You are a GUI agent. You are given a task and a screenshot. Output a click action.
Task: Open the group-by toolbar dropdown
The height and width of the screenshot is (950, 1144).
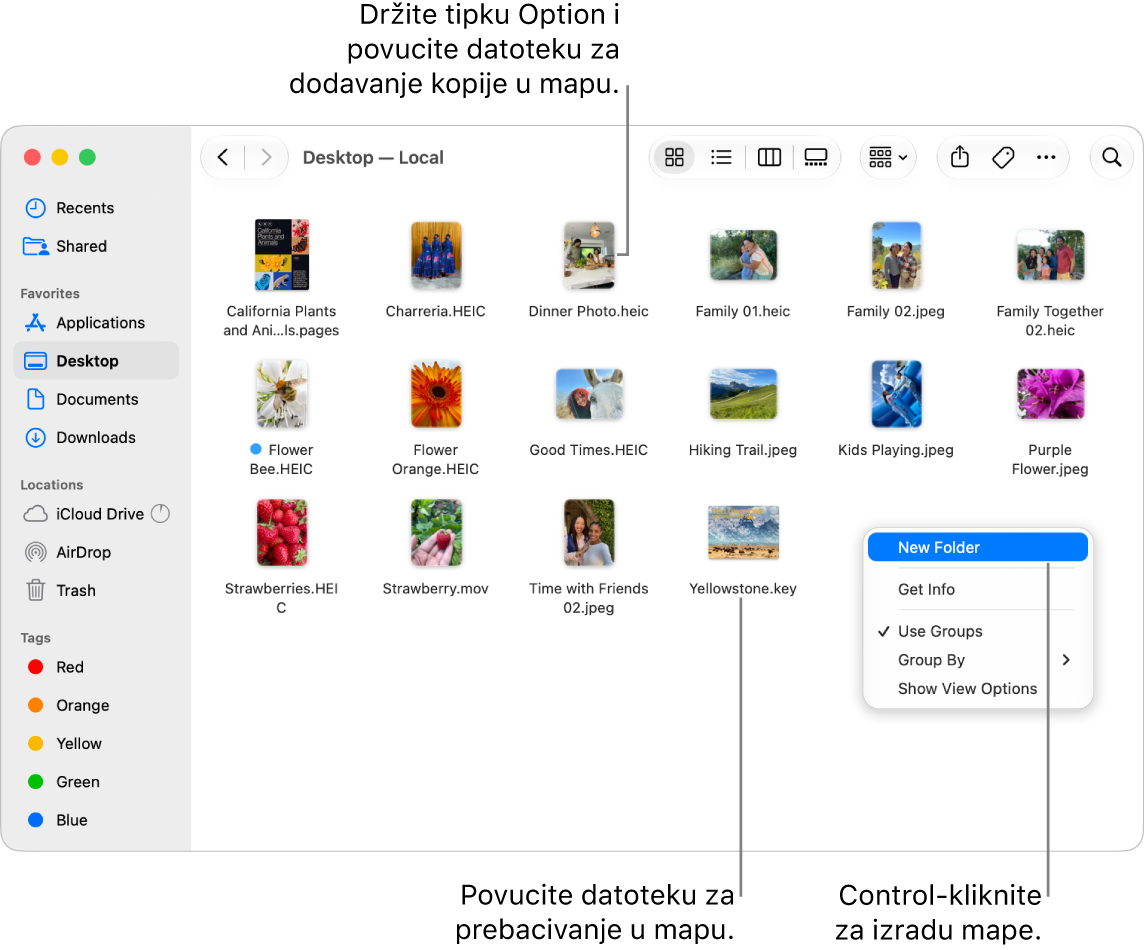888,157
